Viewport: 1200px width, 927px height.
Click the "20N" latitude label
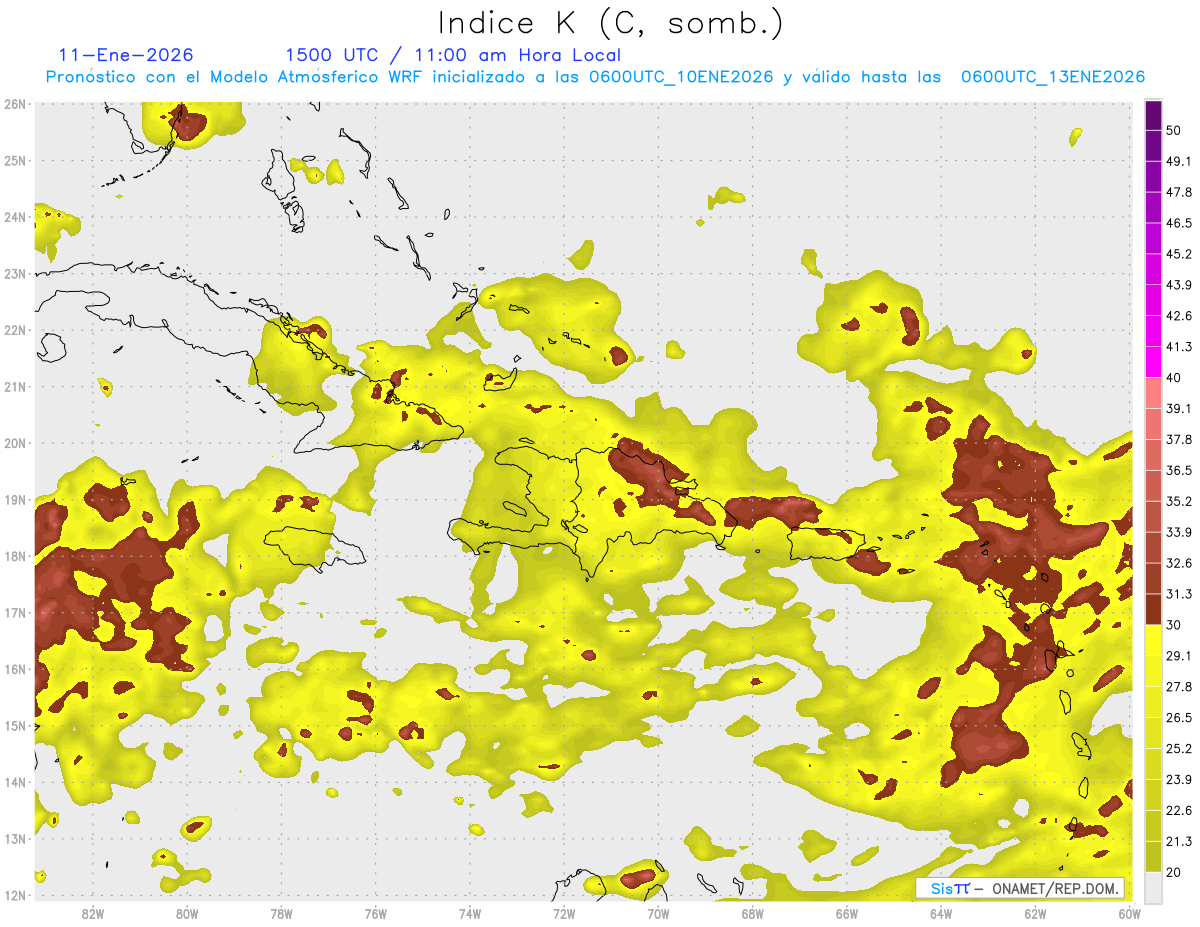(x=15, y=443)
